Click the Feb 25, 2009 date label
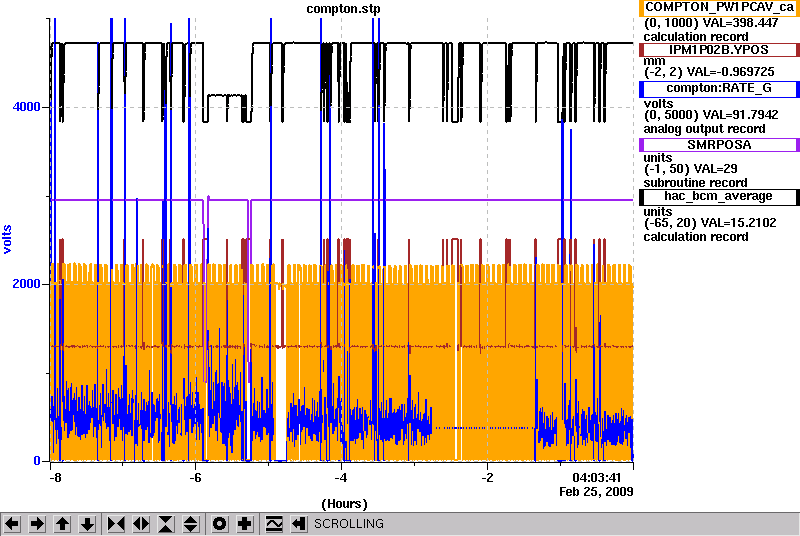This screenshot has width=800, height=536. pos(596,492)
